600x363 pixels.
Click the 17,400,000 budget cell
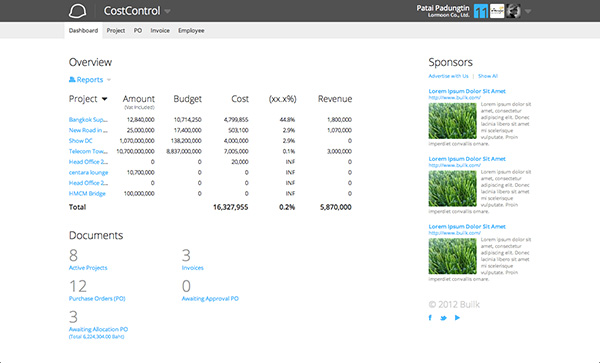[x=188, y=130]
